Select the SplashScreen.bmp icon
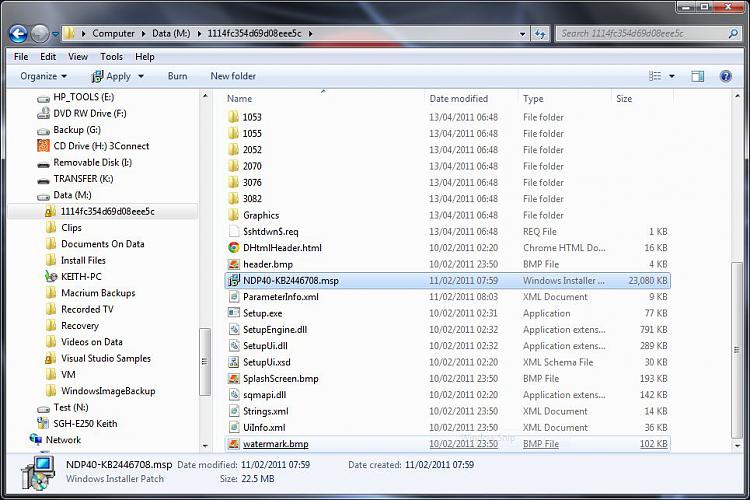The width and height of the screenshot is (750, 500). click(233, 378)
